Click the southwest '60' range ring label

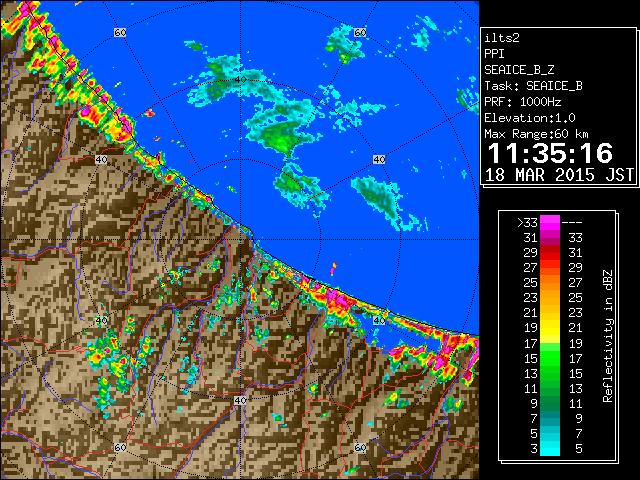120,447
